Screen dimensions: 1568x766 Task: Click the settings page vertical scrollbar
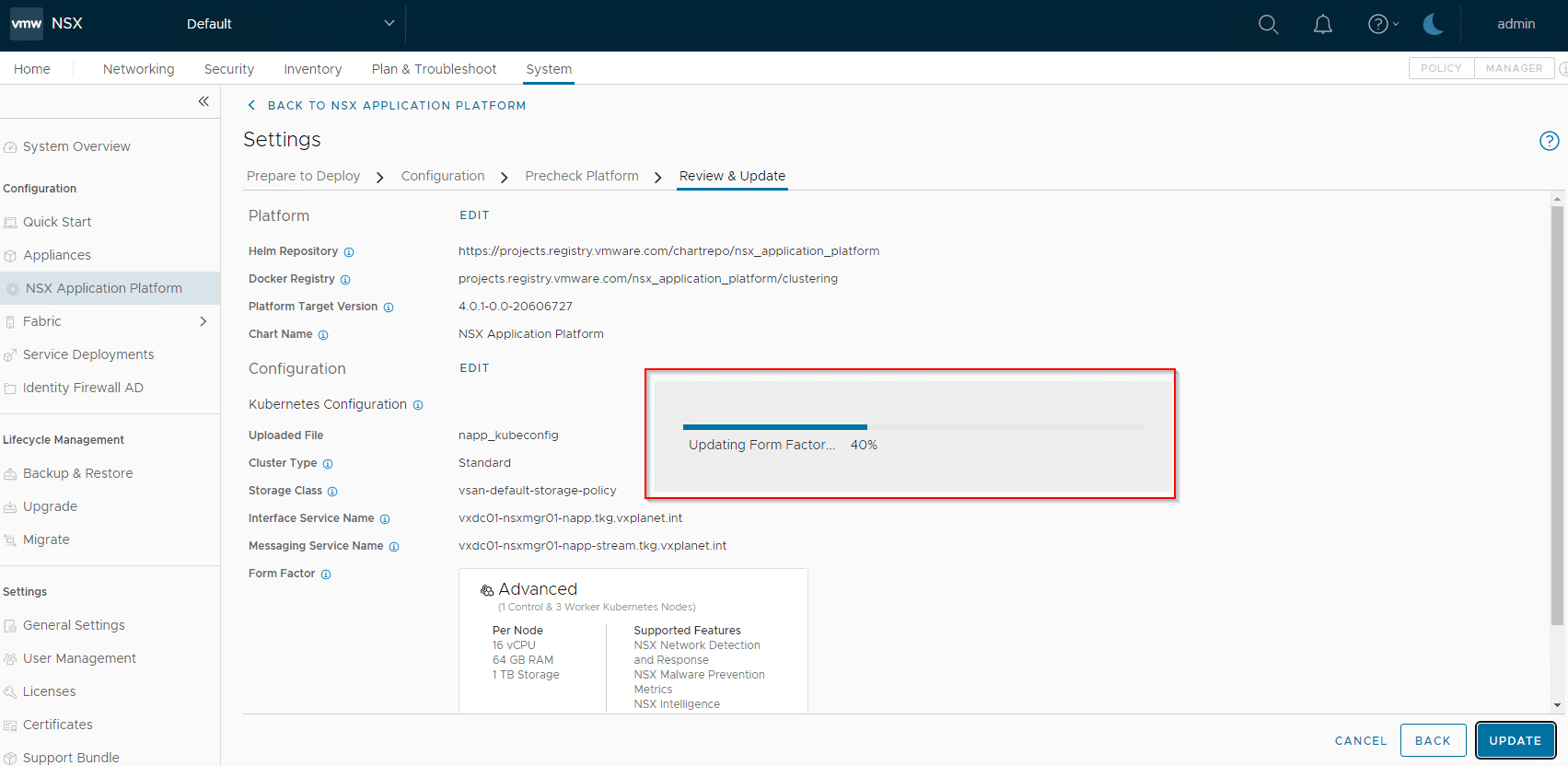1557,414
